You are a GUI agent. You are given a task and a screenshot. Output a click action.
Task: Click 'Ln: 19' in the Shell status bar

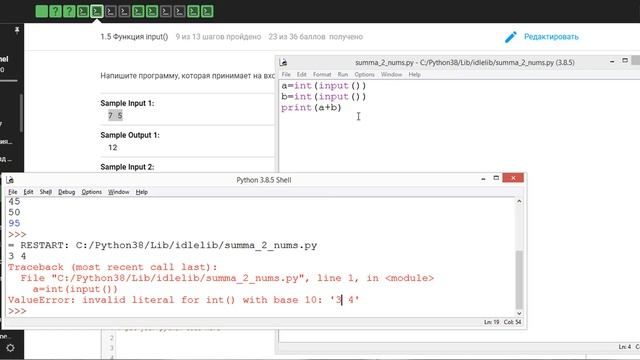[x=491, y=322]
